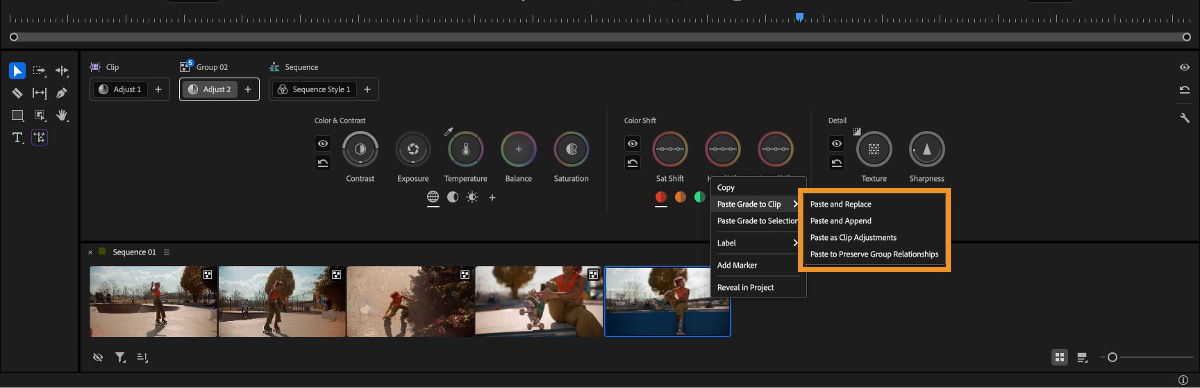Image resolution: width=1200 pixels, height=388 pixels.
Task: Select the first skater clip thumbnail
Action: (x=153, y=301)
